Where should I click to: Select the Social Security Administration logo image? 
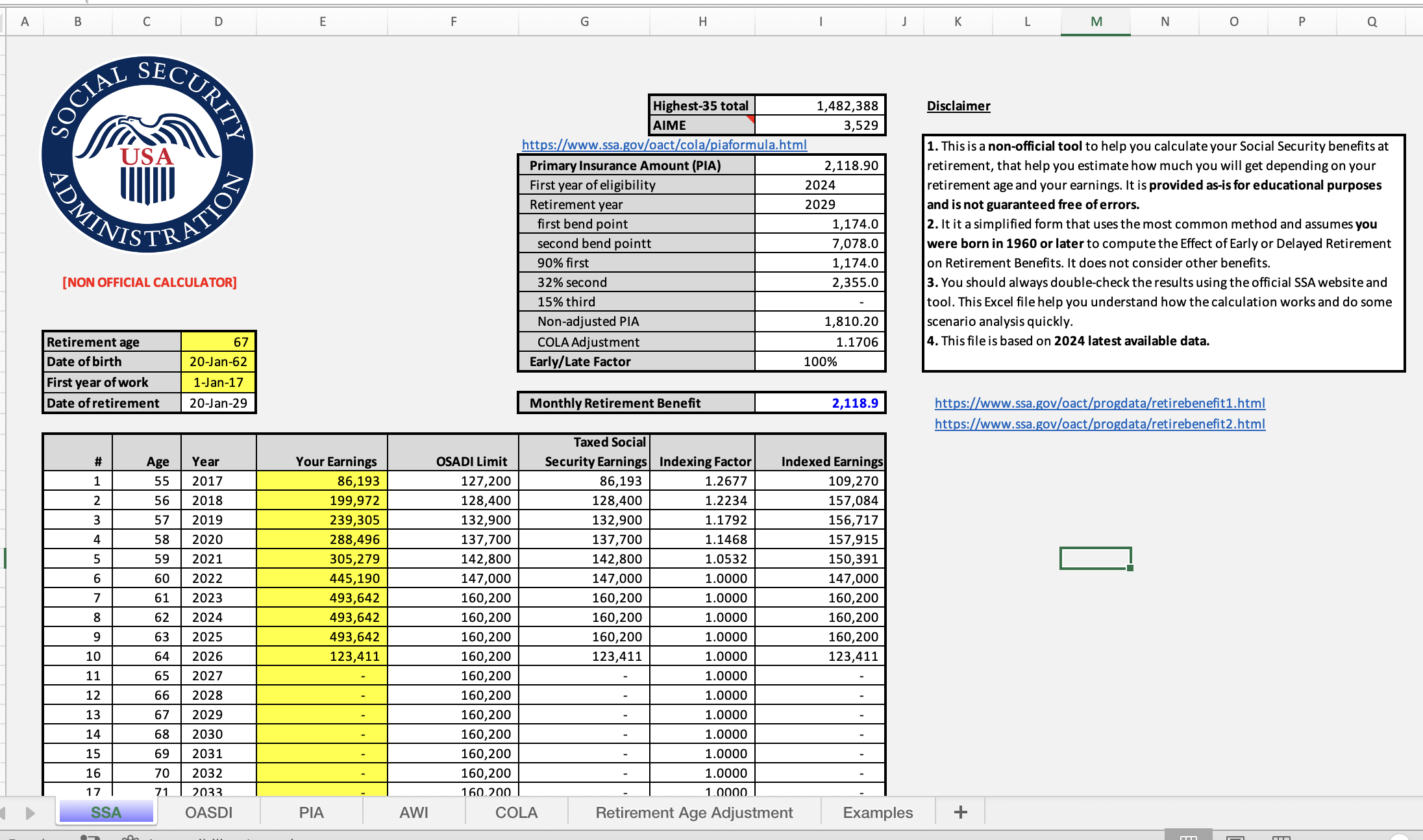coord(148,154)
